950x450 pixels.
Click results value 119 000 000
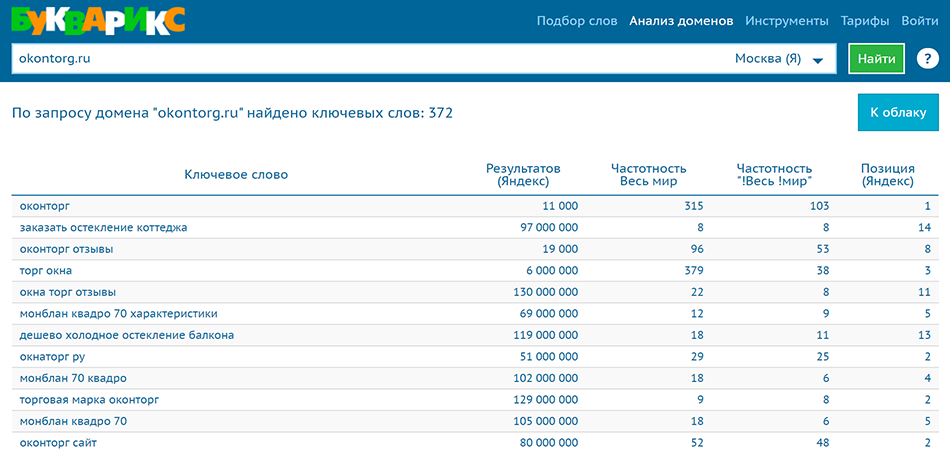(546, 336)
